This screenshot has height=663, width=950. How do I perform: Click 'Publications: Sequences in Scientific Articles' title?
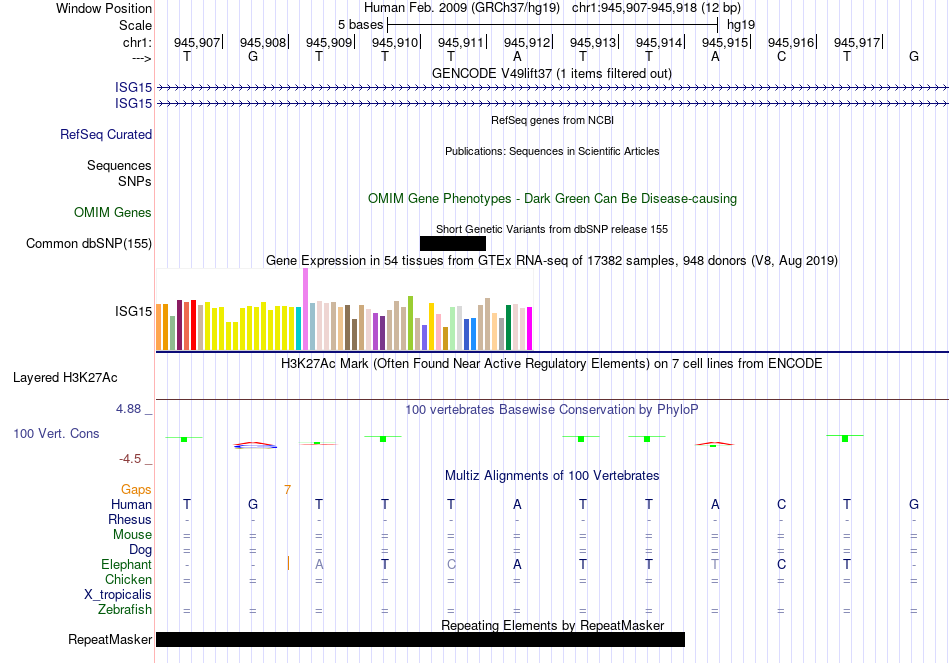[552, 151]
